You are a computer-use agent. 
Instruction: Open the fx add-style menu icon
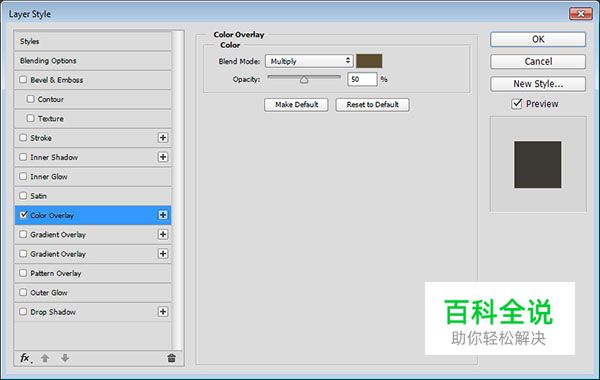point(26,358)
